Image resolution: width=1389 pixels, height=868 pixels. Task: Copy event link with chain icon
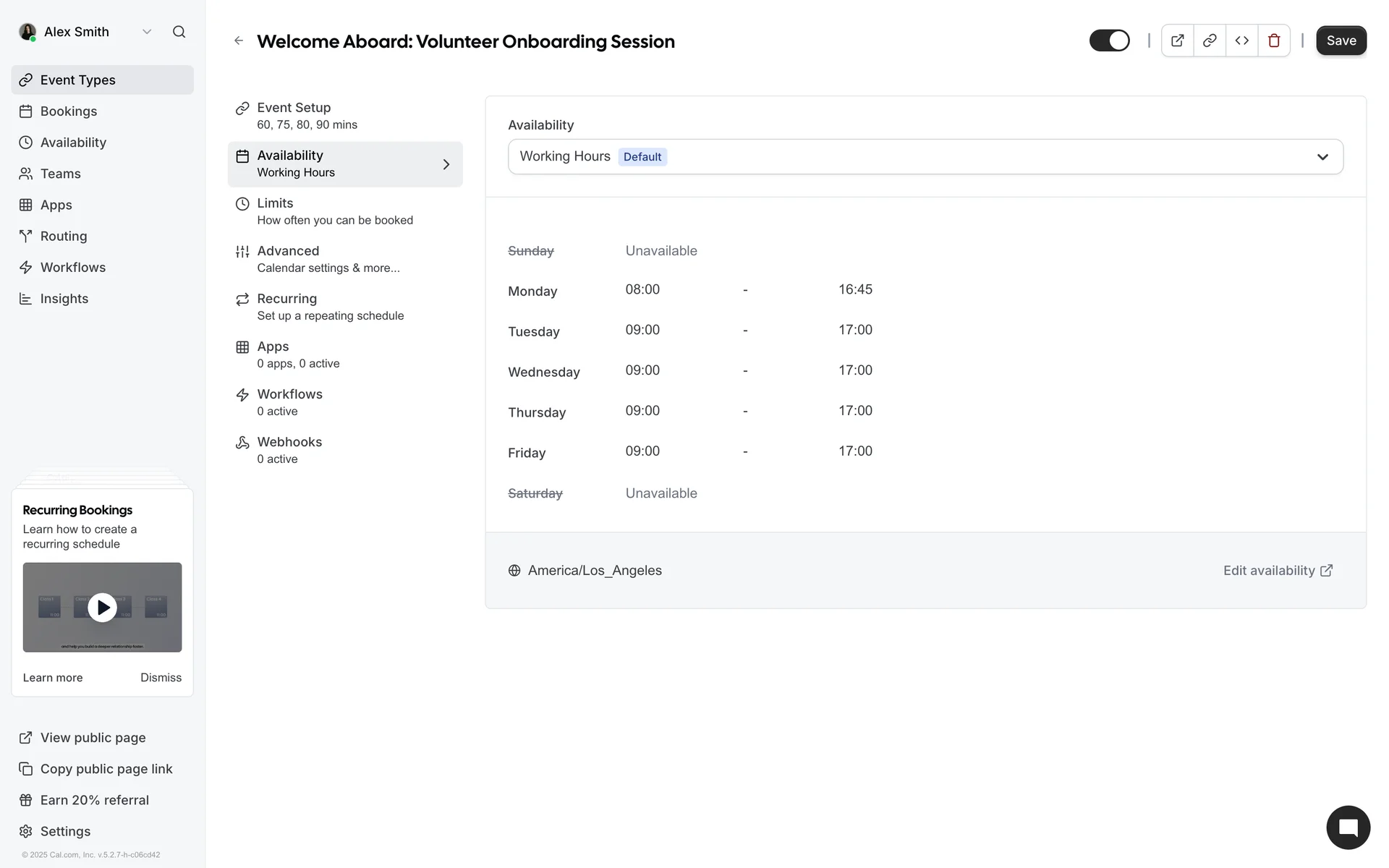click(1209, 41)
